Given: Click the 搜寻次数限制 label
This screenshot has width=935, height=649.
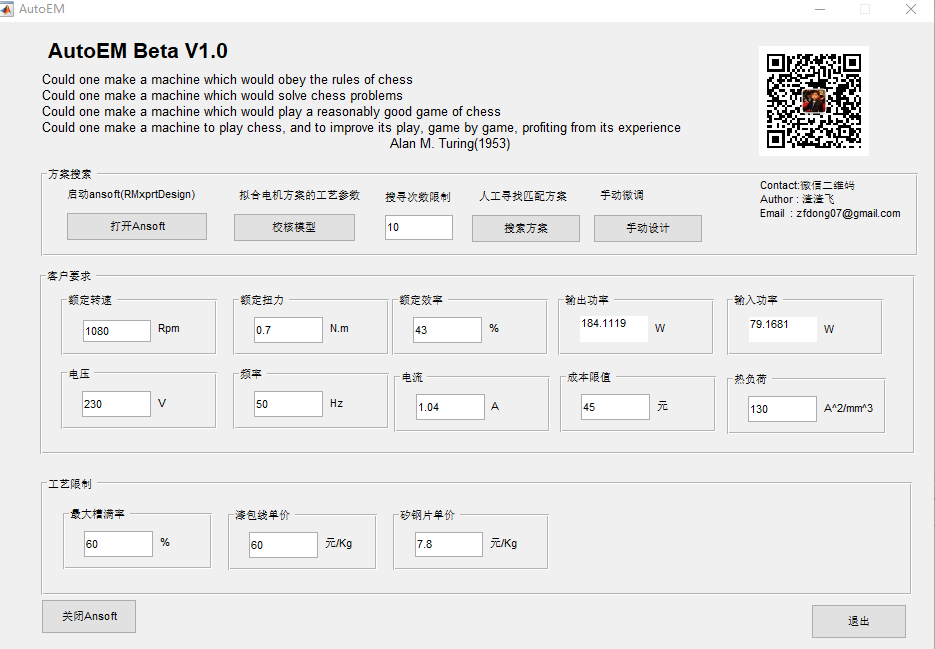Looking at the screenshot, I should (x=418, y=197).
